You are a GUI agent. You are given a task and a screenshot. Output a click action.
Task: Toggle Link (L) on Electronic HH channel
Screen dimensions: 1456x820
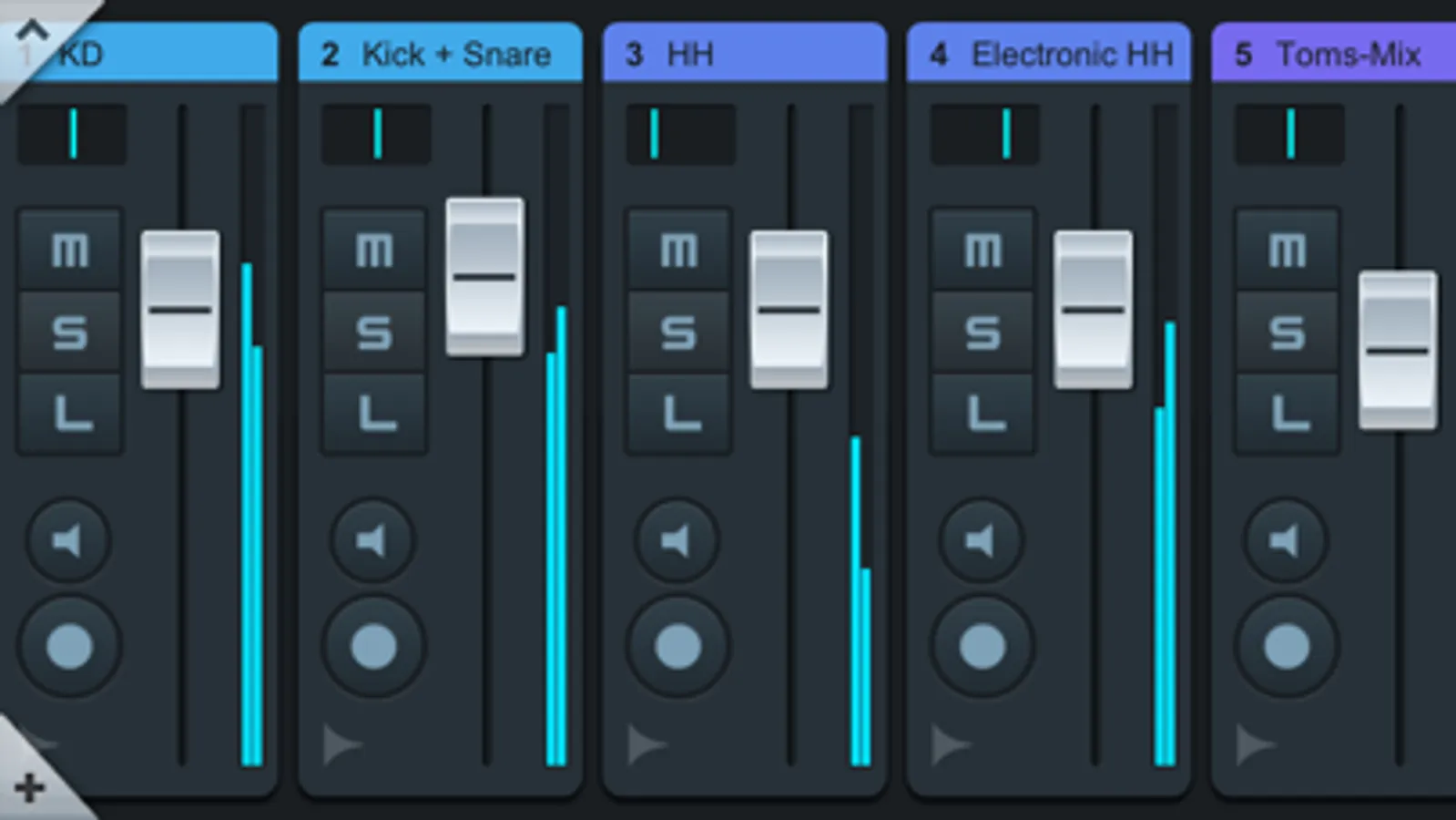point(983,414)
